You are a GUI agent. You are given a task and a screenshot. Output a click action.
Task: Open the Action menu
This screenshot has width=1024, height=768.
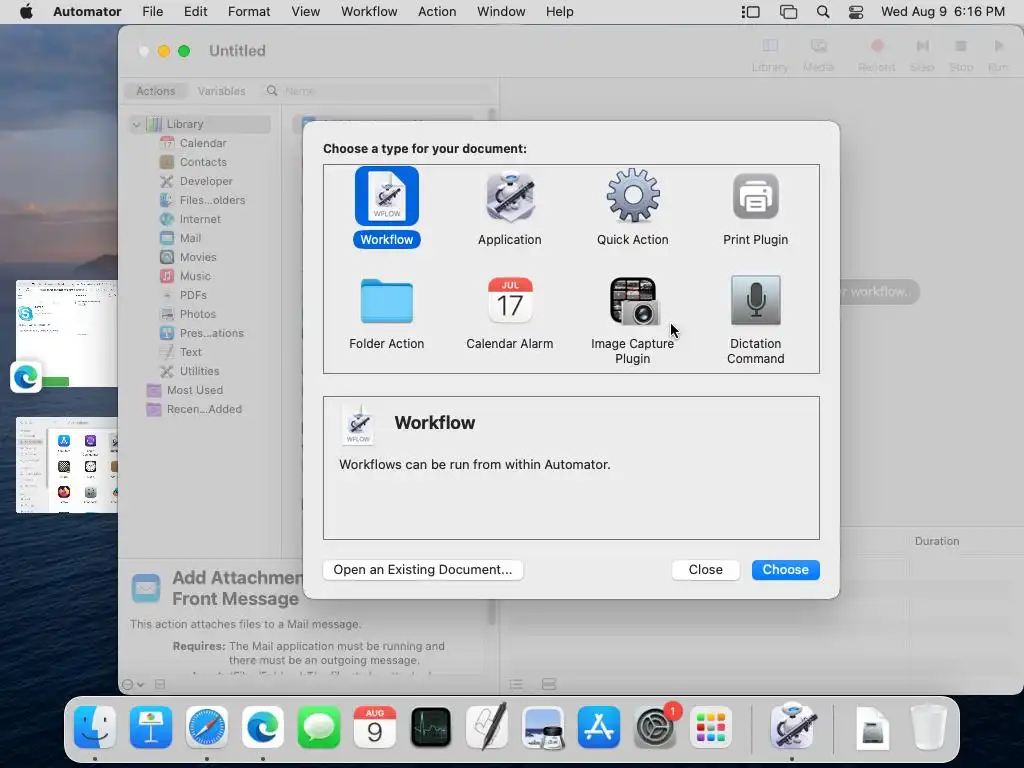coord(437,12)
